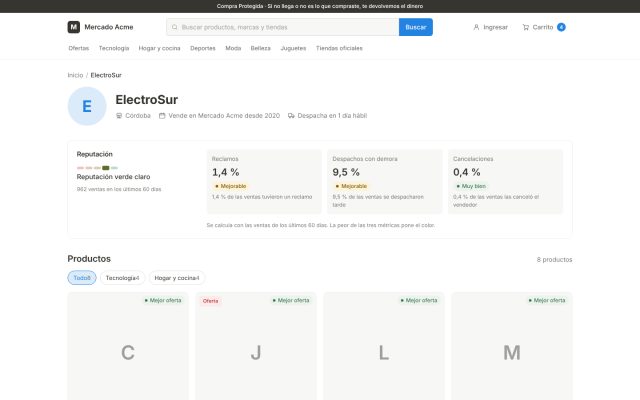Click the ElectroSur avatar letter E
The height and width of the screenshot is (400, 640).
tap(87, 106)
